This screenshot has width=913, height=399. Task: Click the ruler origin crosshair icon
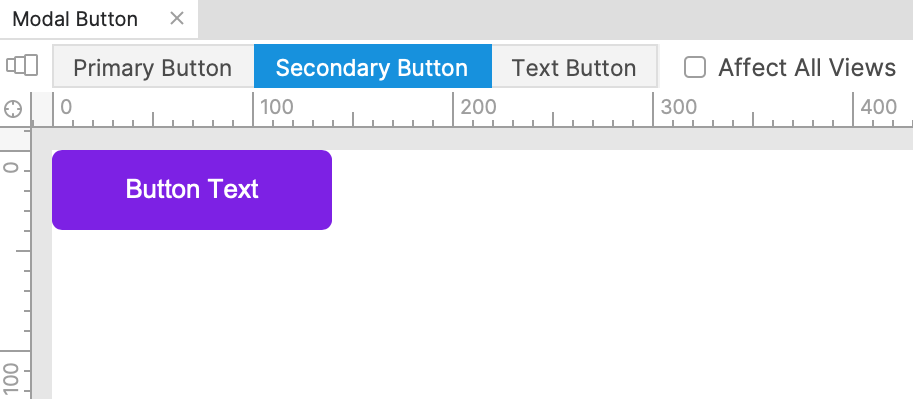(13, 109)
